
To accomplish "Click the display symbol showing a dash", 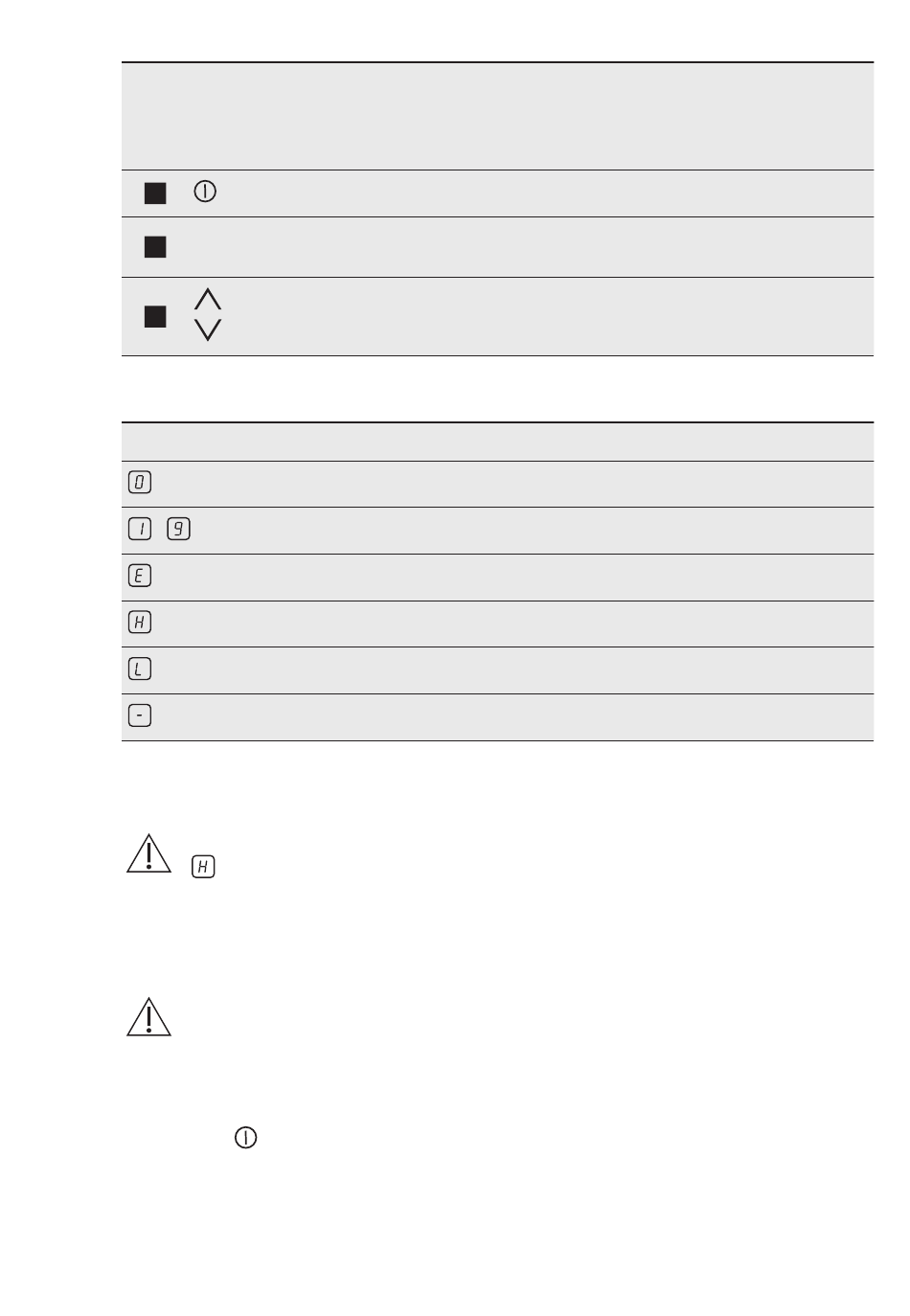I will [x=140, y=715].
